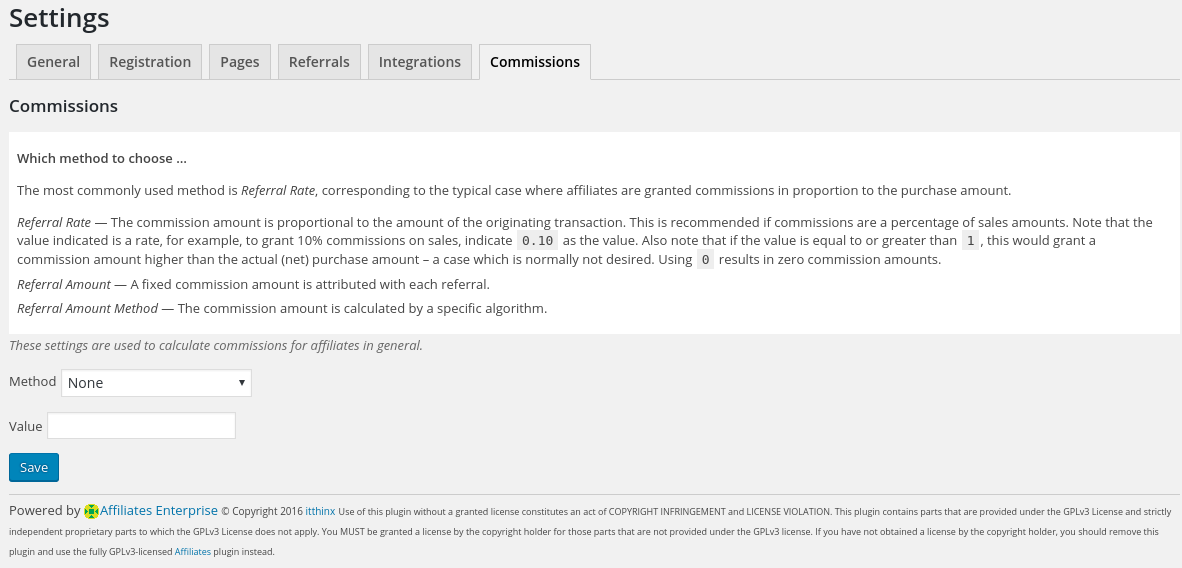This screenshot has width=1182, height=568.
Task: Click the Settings page title
Action: (59, 17)
